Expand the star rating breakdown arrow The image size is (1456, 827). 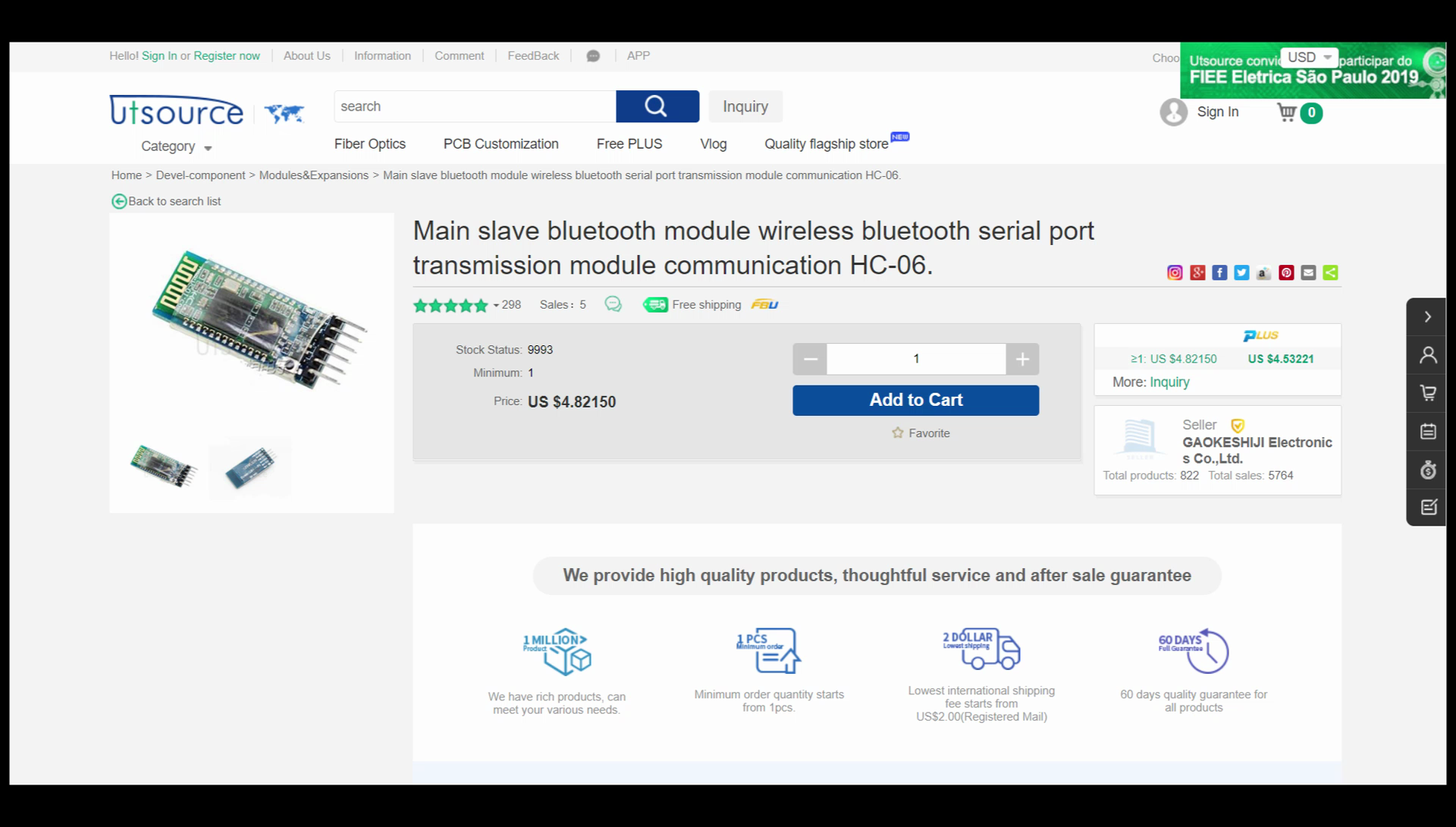tap(496, 306)
